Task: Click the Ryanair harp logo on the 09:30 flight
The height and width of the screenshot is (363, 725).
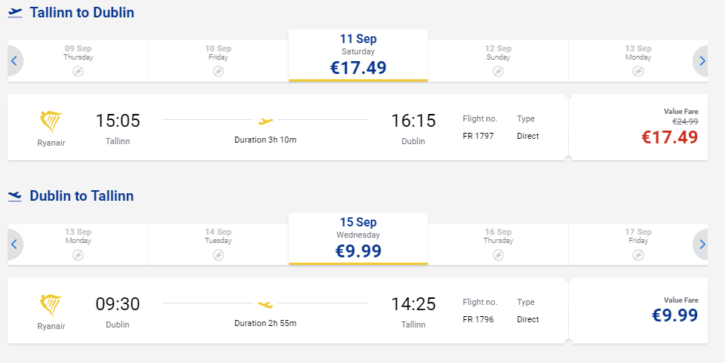Action: [x=51, y=305]
